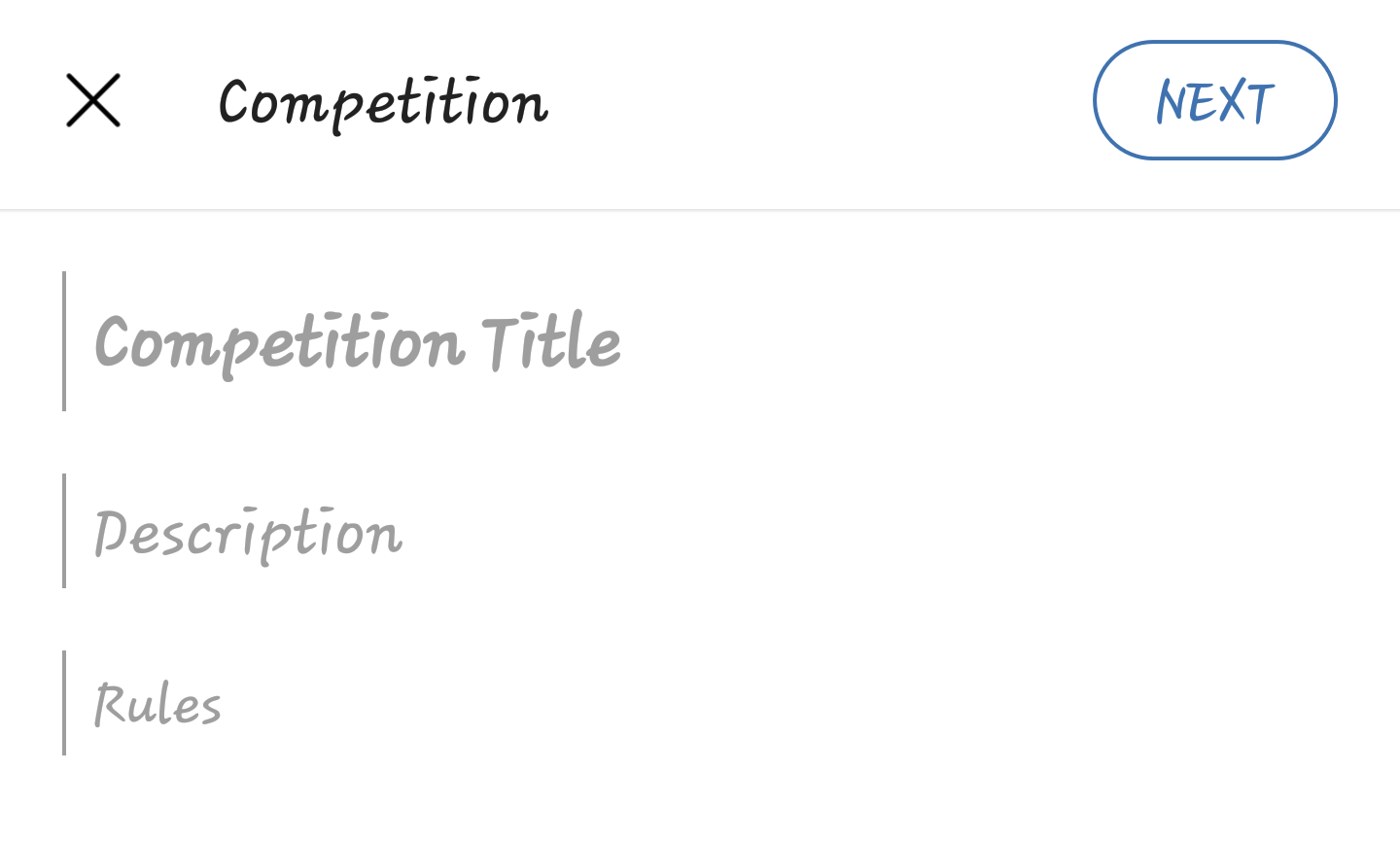The height and width of the screenshot is (842, 1400).
Task: Close the Competition screen with X icon
Action: point(93,100)
